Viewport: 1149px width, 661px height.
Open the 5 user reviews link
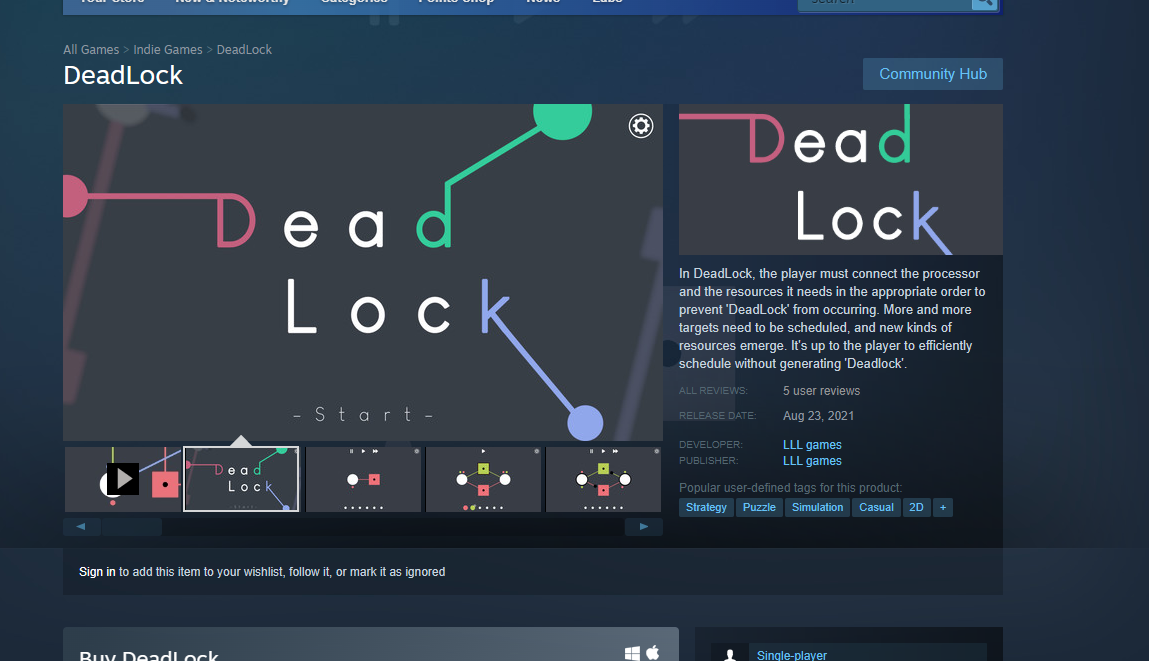tap(821, 391)
